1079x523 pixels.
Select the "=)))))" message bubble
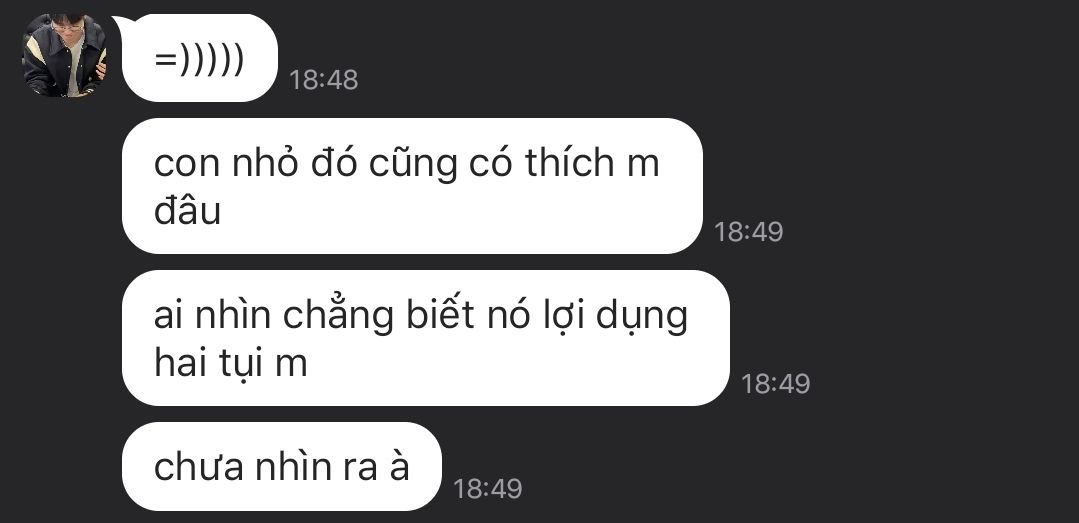pyautogui.click(x=200, y=58)
